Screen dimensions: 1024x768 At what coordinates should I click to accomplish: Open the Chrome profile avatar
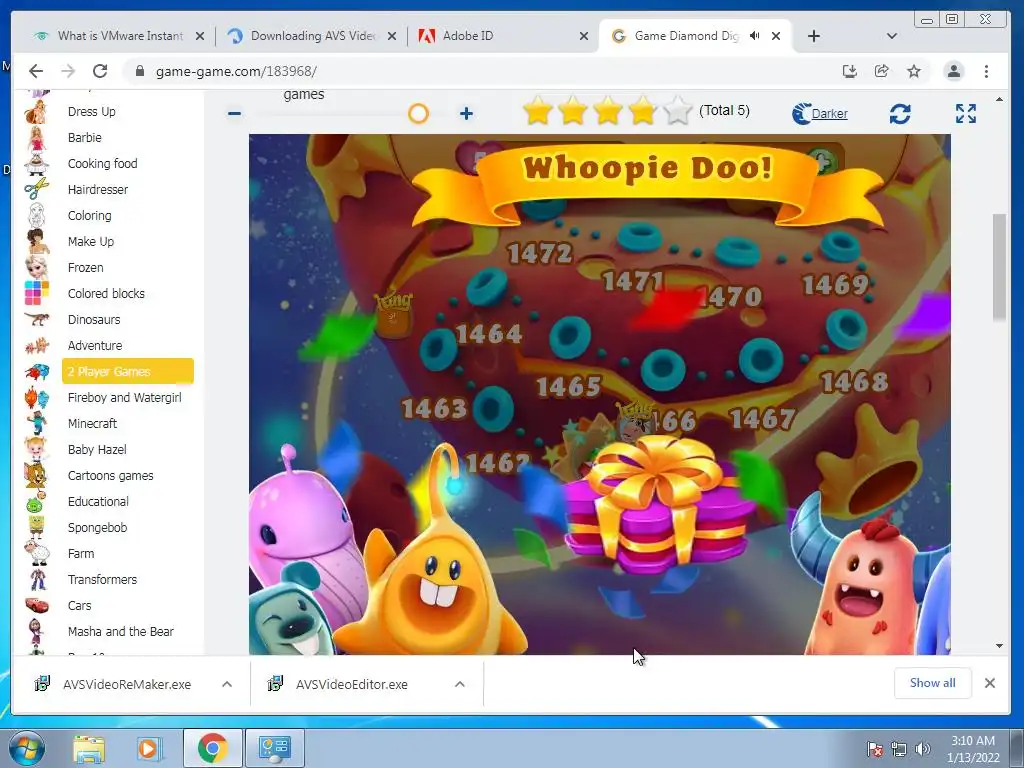[x=953, y=71]
